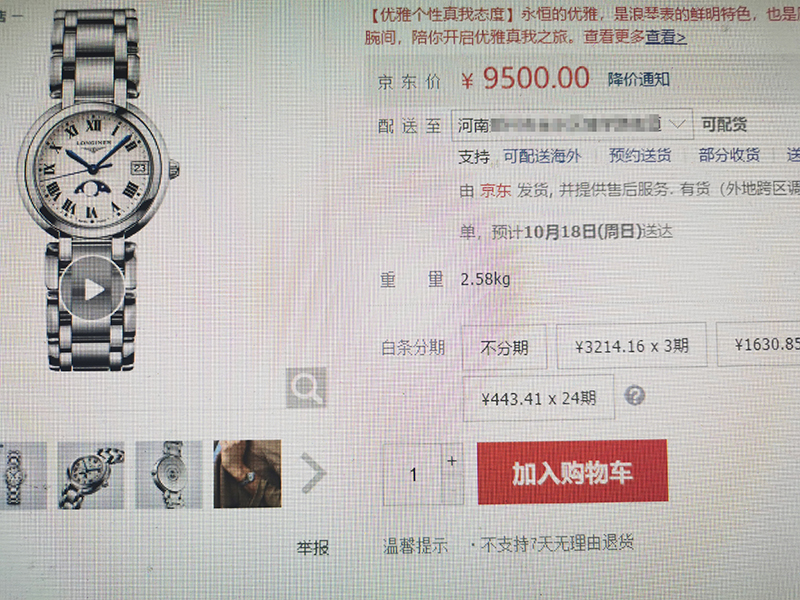Viewport: 800px width, 600px height.
Task: Open 降价通知 price alert link
Action: pyautogui.click(x=638, y=80)
